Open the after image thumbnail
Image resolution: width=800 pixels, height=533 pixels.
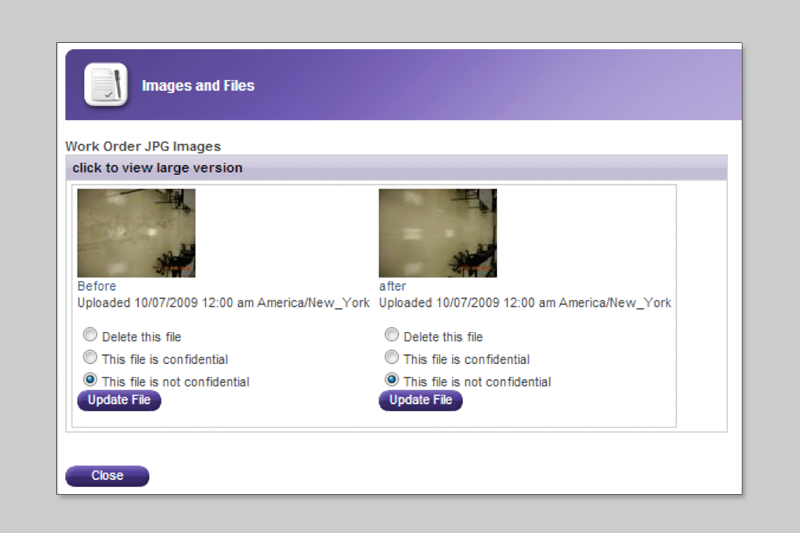click(437, 233)
